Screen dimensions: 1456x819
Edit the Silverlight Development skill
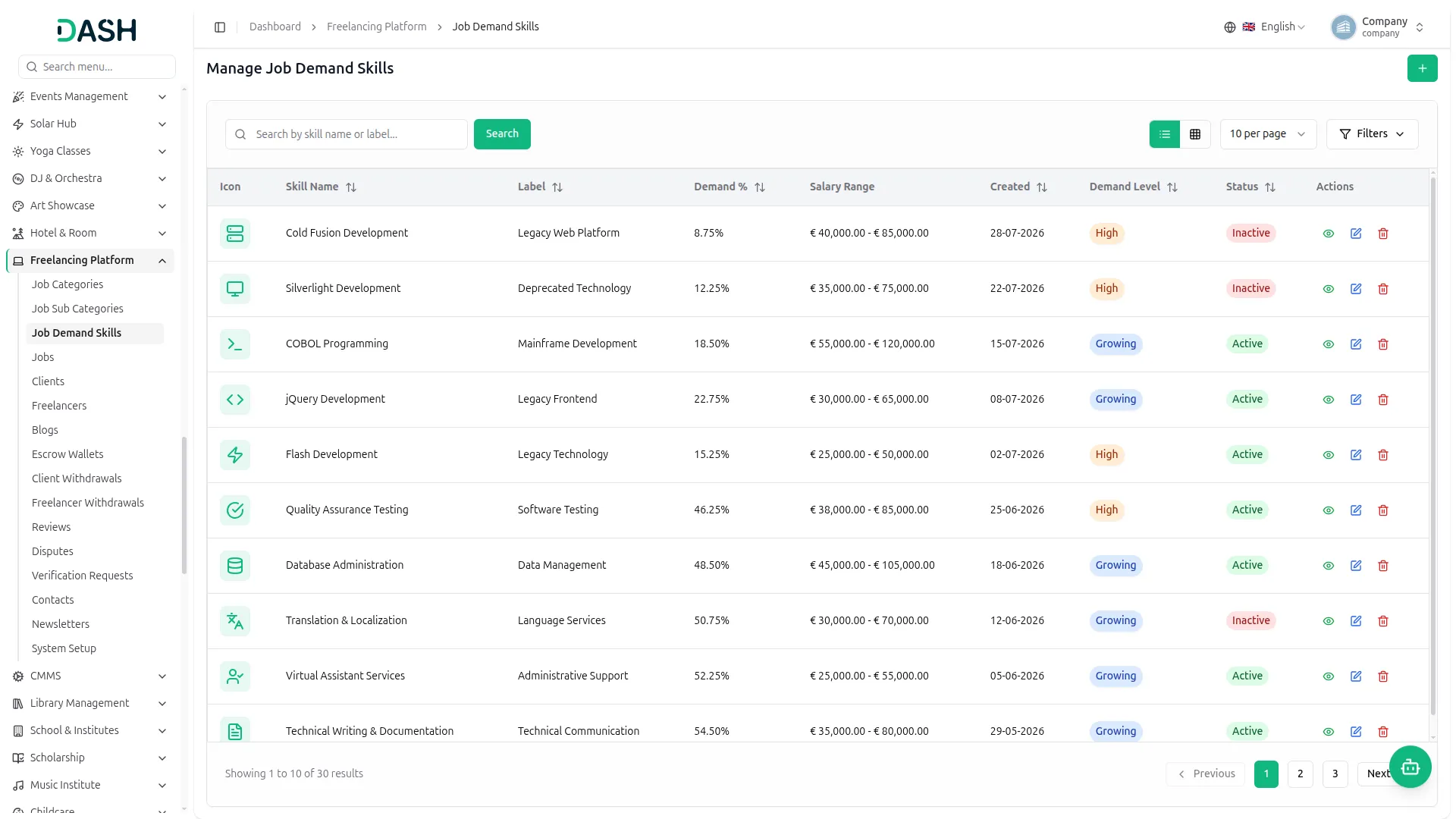(1356, 289)
